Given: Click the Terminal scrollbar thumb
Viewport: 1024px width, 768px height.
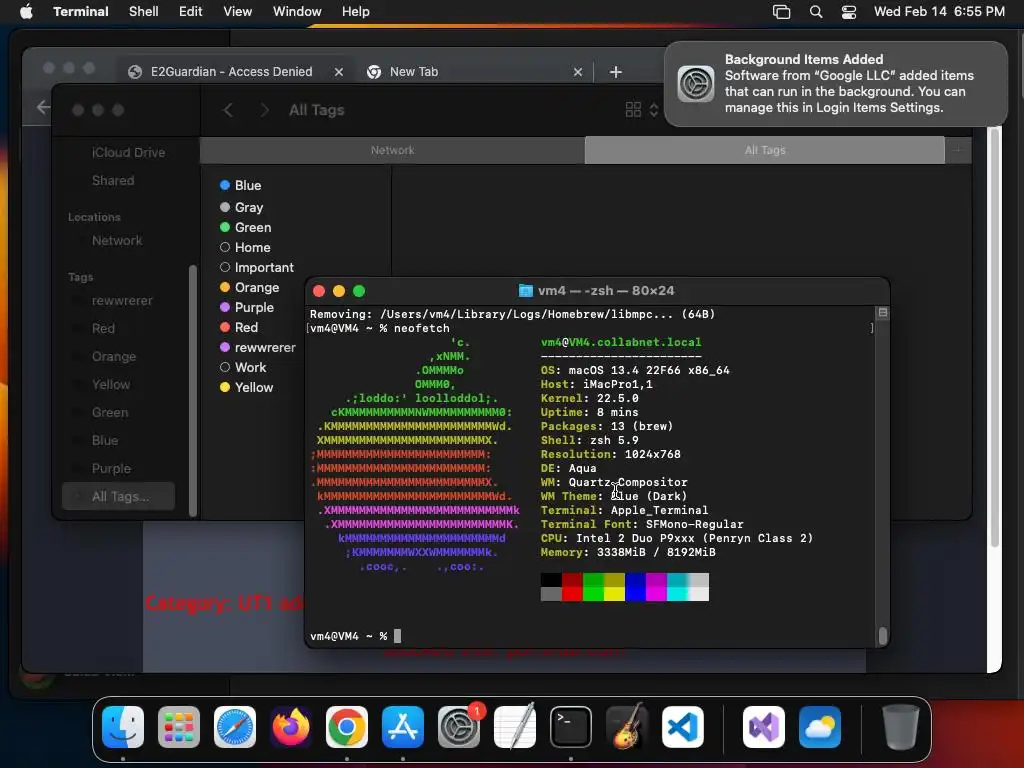Looking at the screenshot, I should pos(883,635).
